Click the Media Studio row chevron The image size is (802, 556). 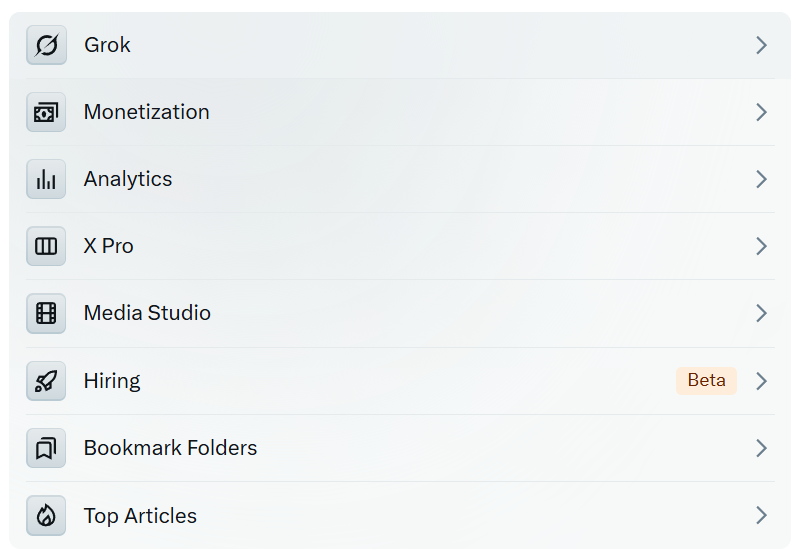762,313
